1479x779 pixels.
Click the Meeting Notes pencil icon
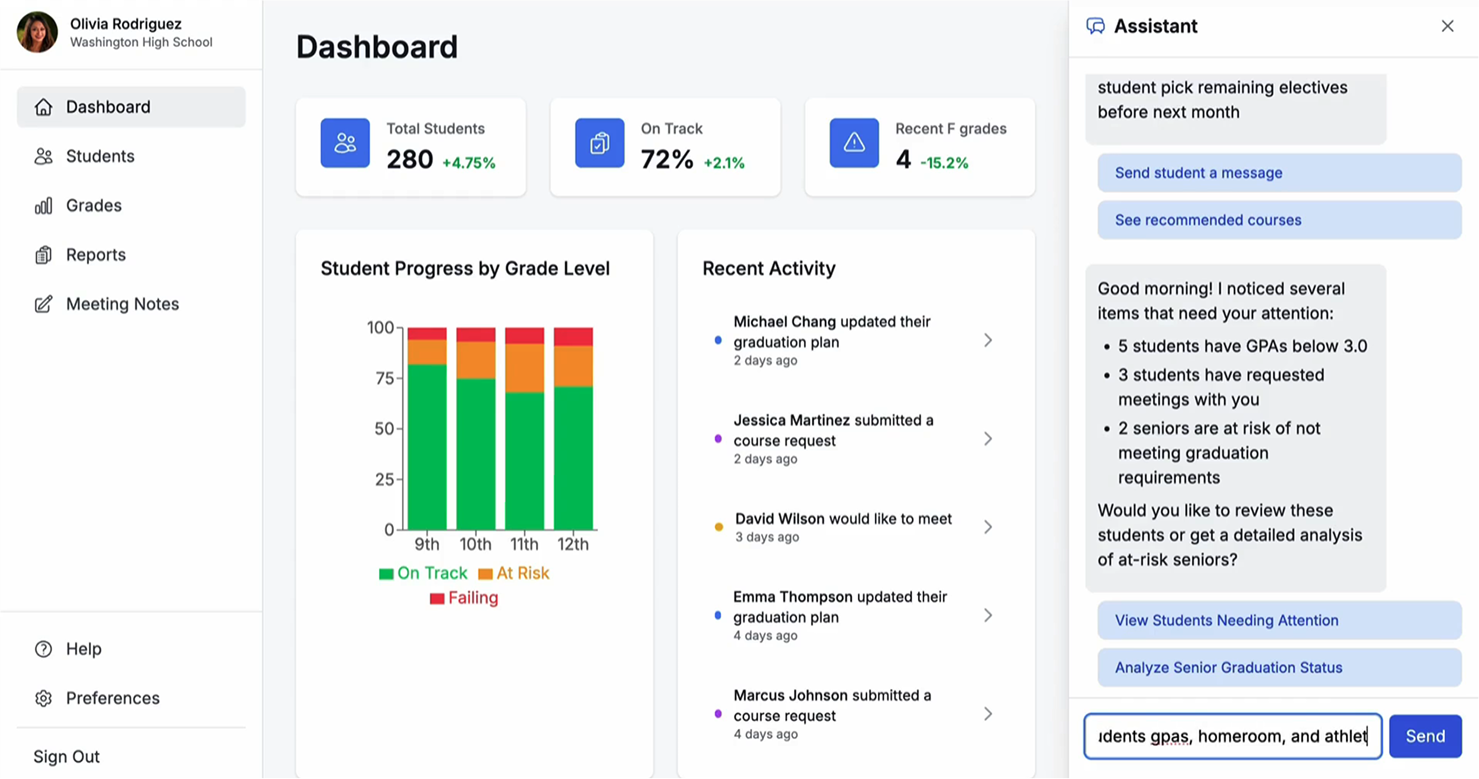[43, 304]
